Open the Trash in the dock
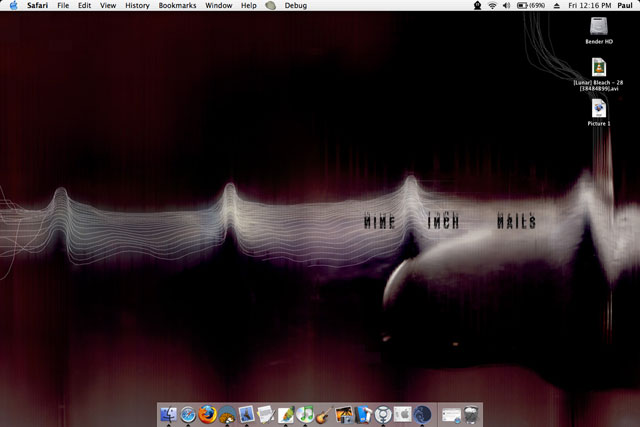Screen dimensions: 640x427 (471, 414)
